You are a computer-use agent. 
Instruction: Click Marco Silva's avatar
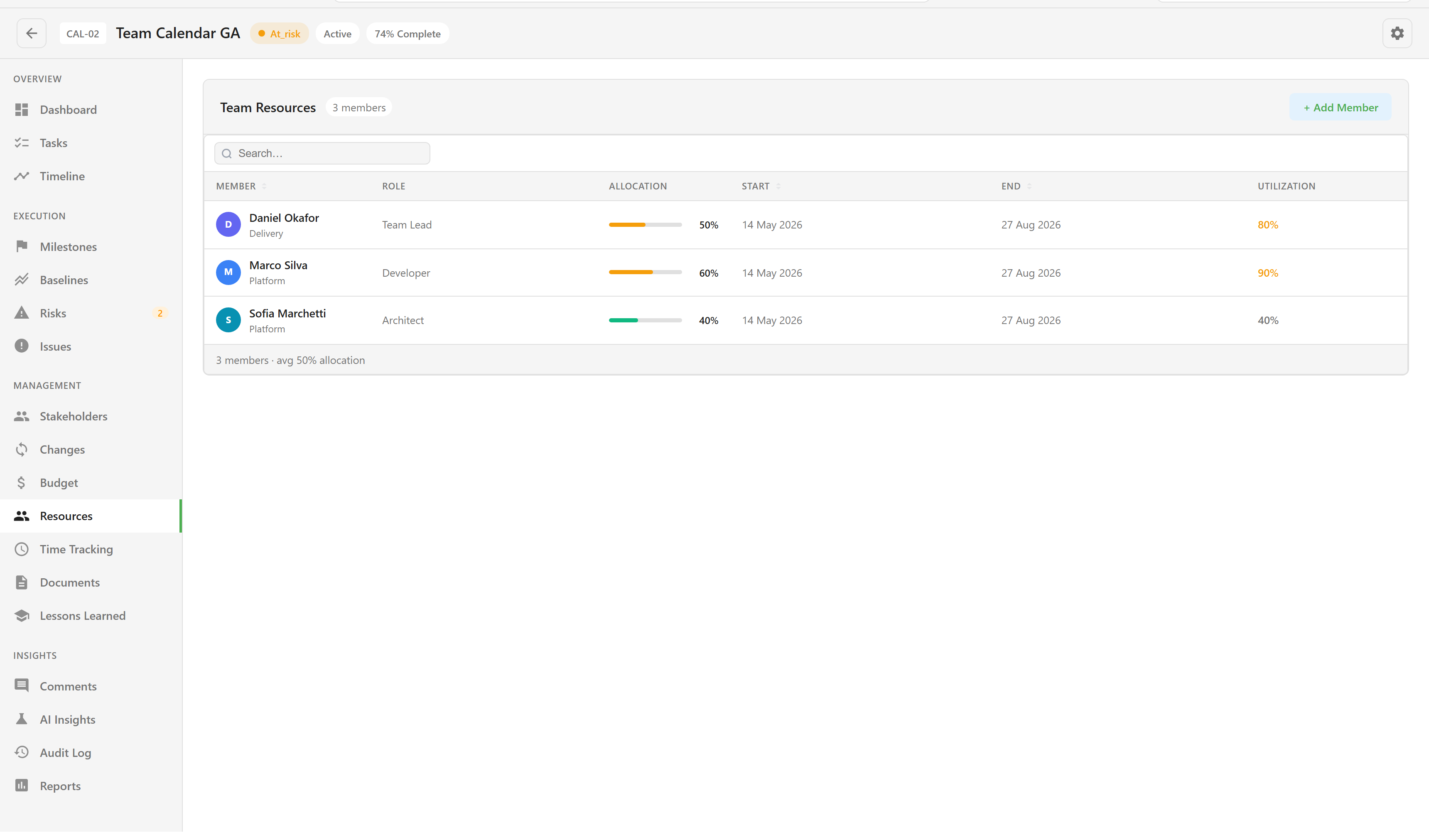(x=228, y=272)
